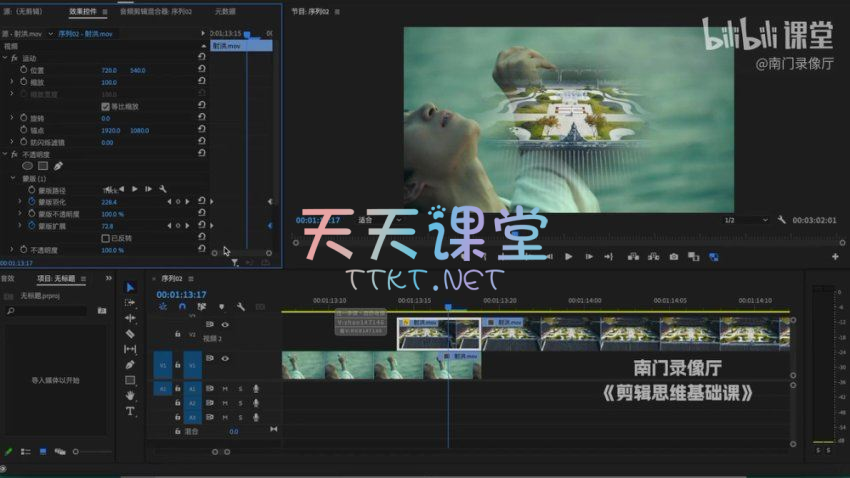This screenshot has width=850, height=478.
Task: Select the Type (T) tool
Action: click(x=130, y=411)
